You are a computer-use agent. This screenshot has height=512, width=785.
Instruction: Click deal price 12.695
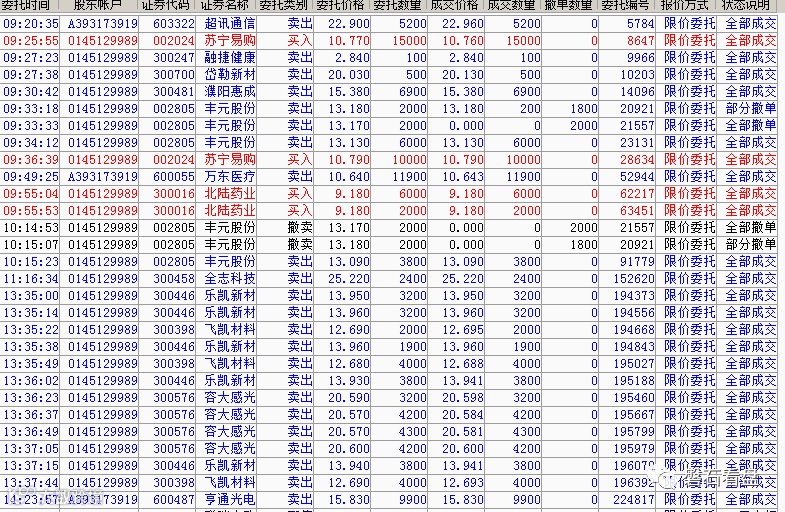point(463,330)
